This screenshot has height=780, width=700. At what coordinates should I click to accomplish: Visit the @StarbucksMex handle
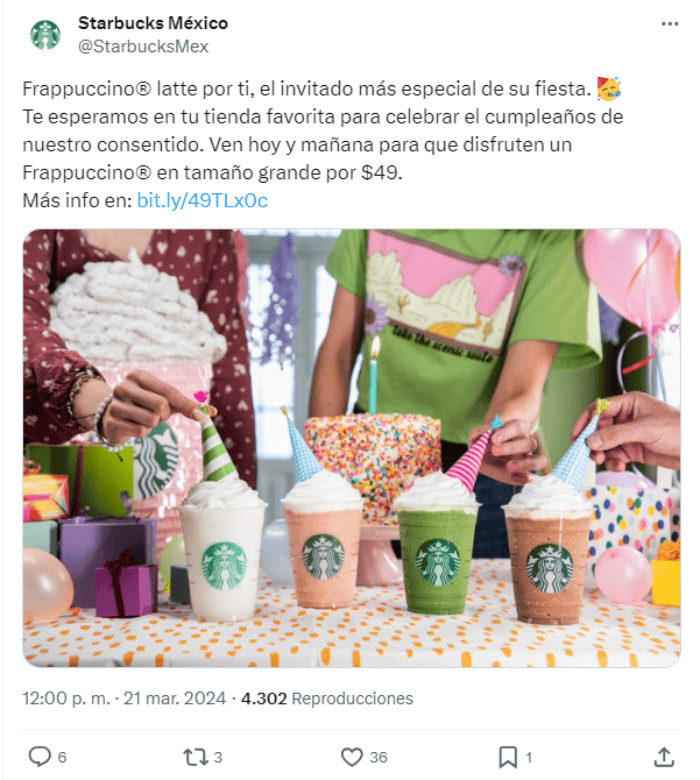point(143,46)
